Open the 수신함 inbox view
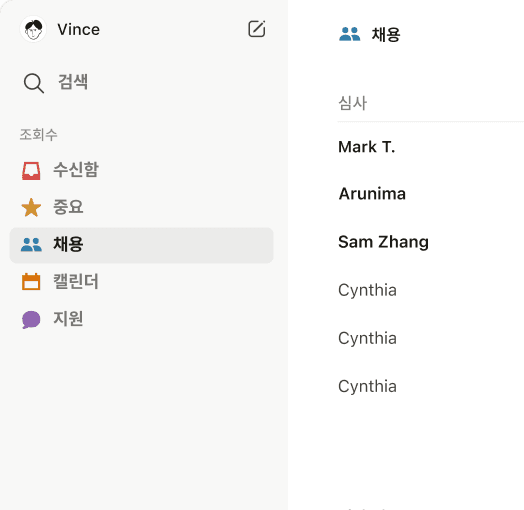This screenshot has height=510, width=524. tap(142, 170)
